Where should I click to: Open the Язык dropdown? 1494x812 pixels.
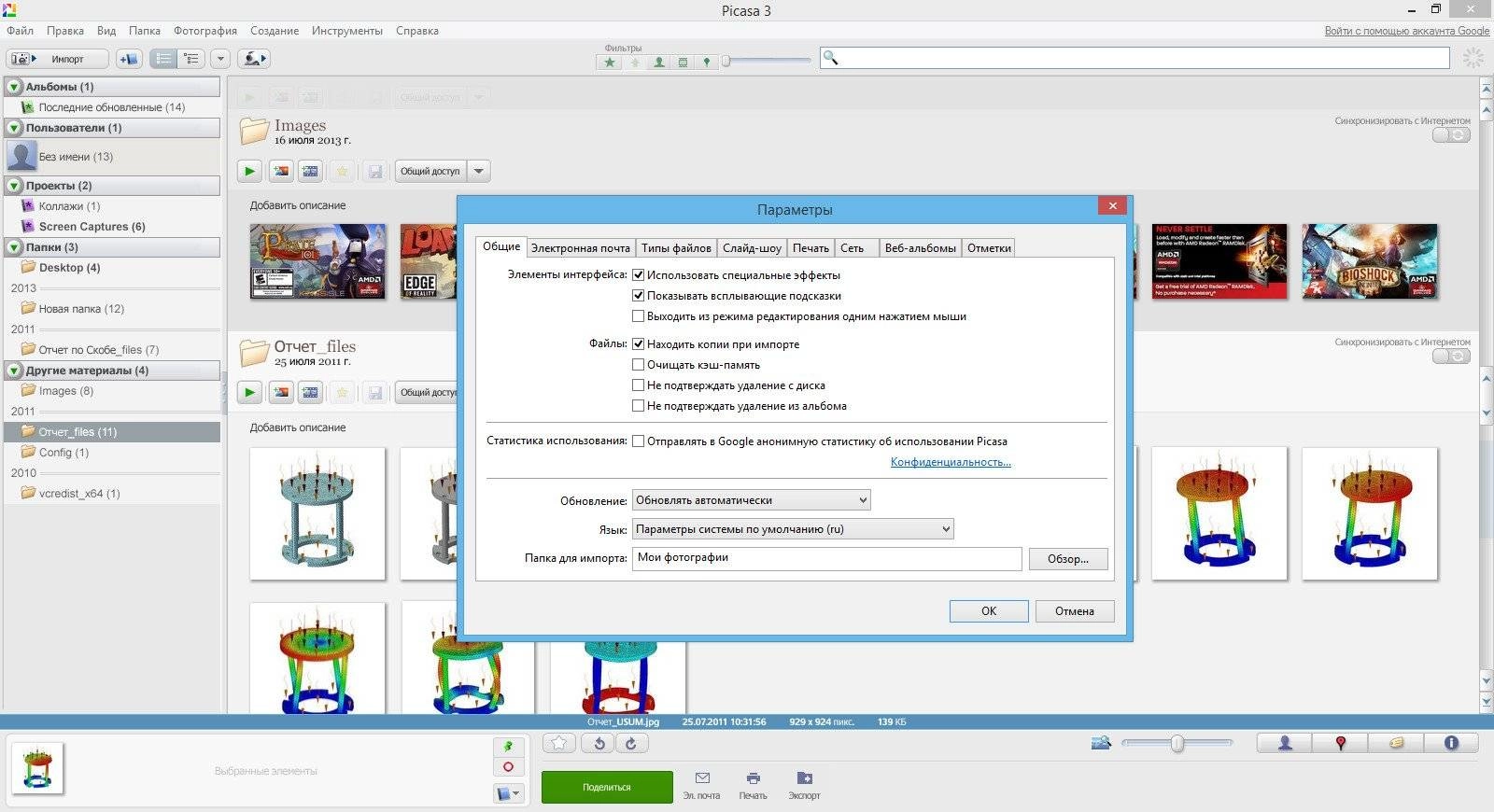(793, 529)
